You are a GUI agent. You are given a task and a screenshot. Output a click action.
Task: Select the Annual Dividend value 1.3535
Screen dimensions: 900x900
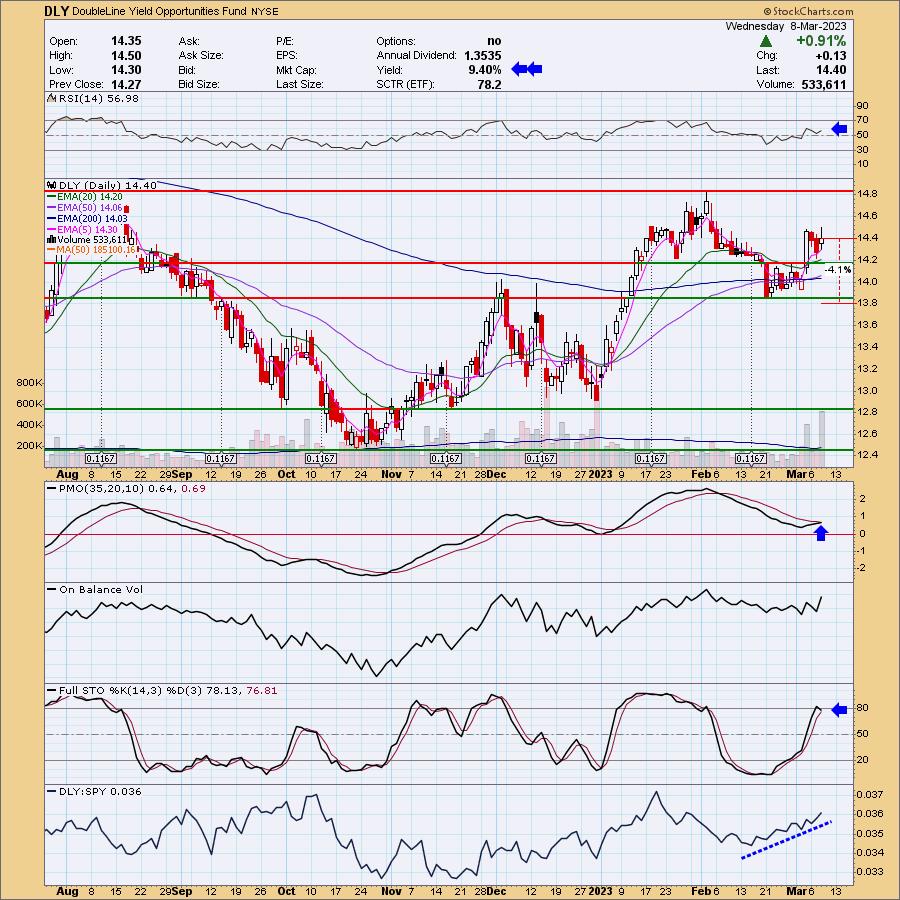point(482,56)
